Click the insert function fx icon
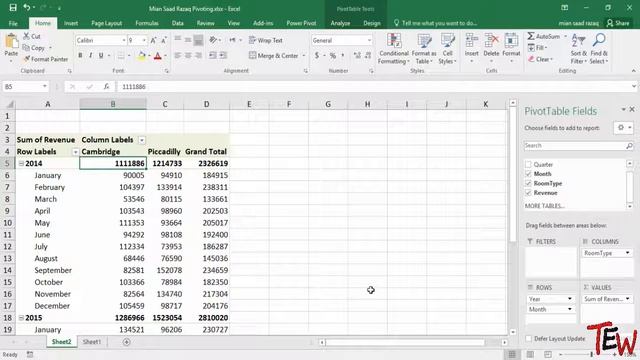 (x=107, y=87)
